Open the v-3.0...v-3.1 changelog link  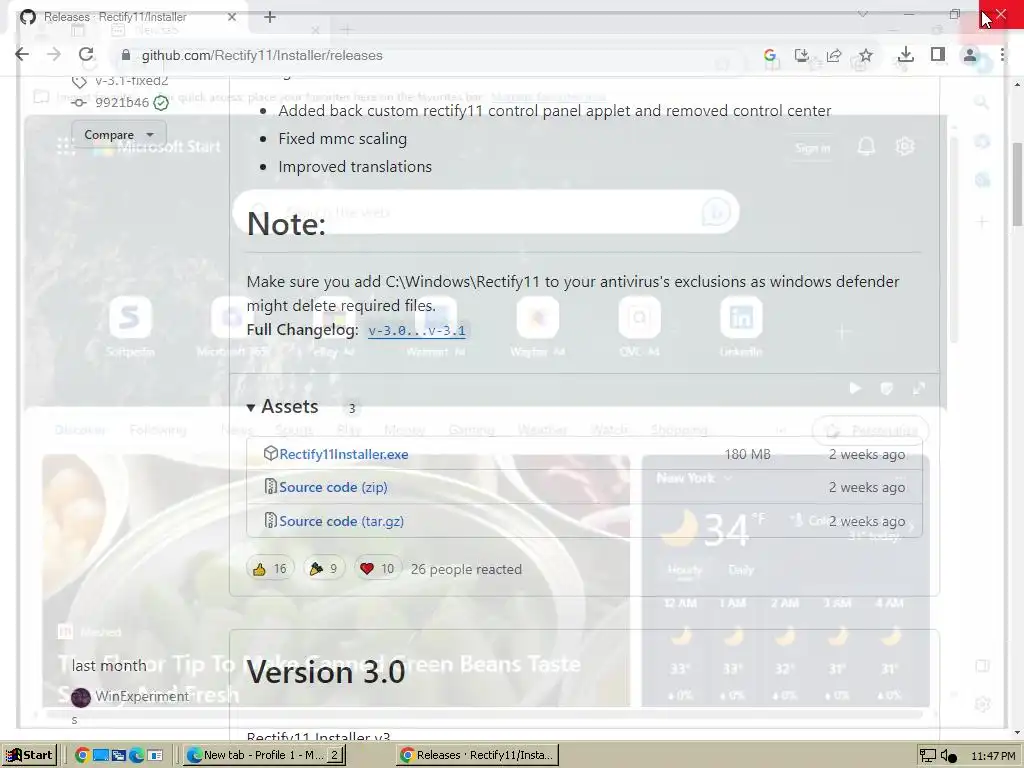[417, 330]
